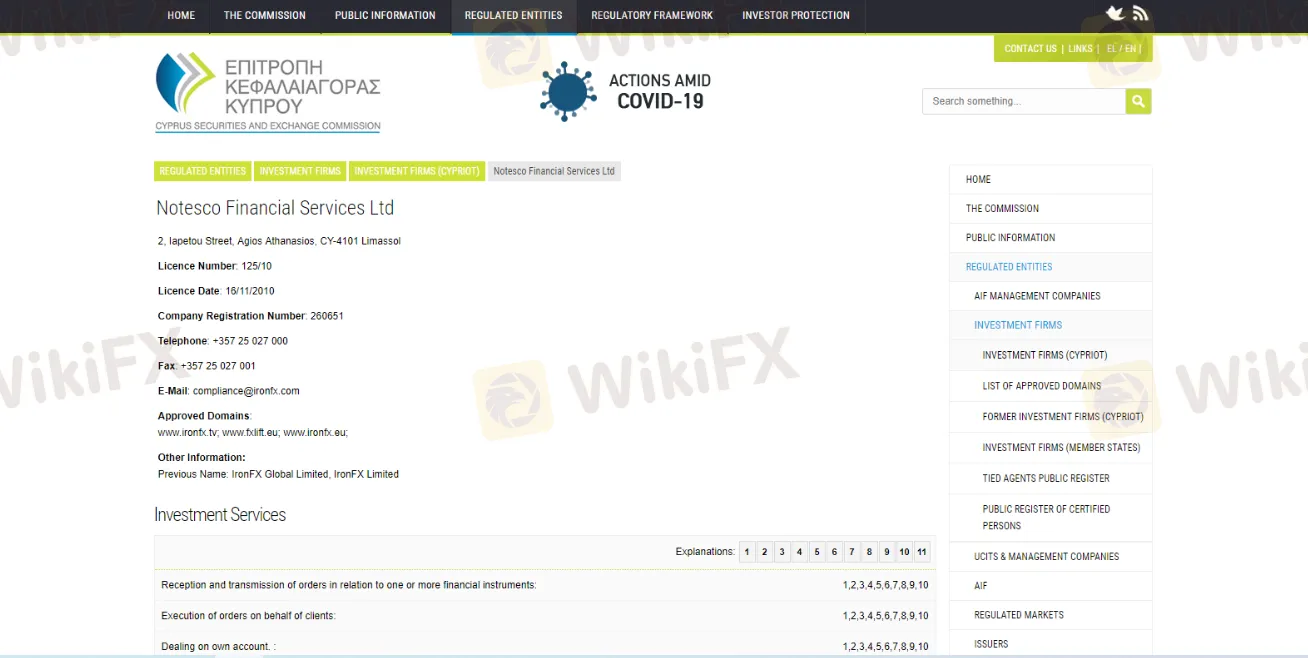The width and height of the screenshot is (1308, 658).
Task: Open sidebar INVESTMENT FIRMS item
Action: click(1050, 325)
